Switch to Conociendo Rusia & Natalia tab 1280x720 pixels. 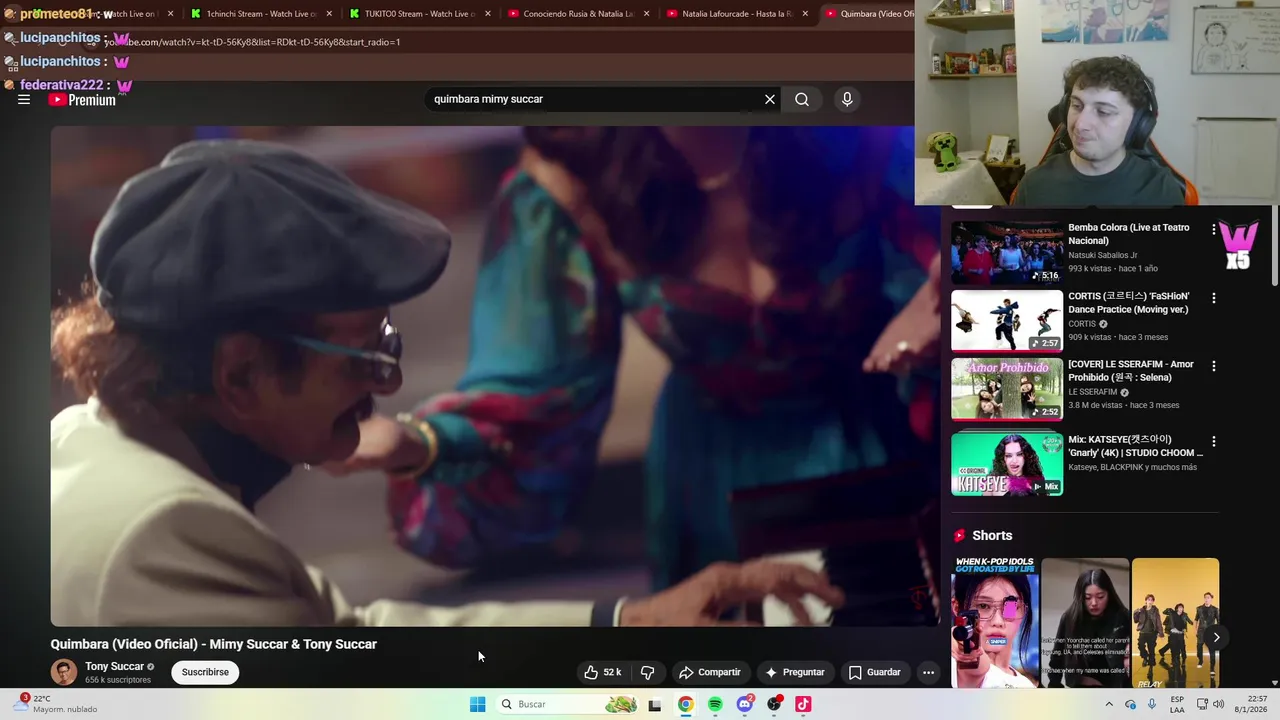coord(572,14)
